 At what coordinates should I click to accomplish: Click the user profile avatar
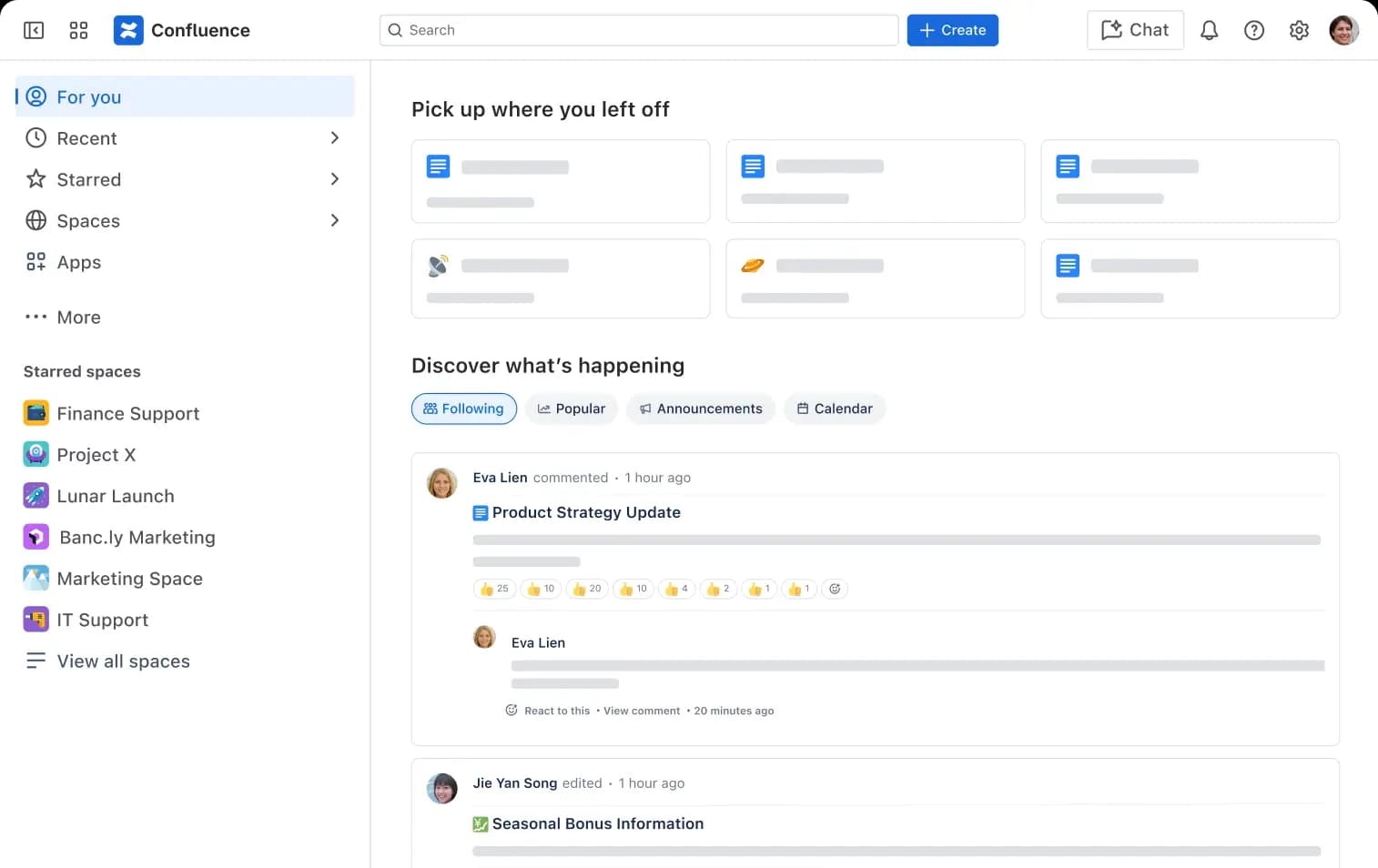1343,30
